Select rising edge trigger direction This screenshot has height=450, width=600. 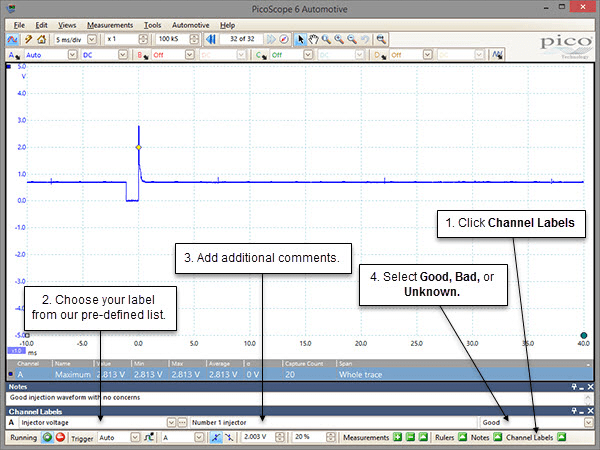click(x=216, y=437)
